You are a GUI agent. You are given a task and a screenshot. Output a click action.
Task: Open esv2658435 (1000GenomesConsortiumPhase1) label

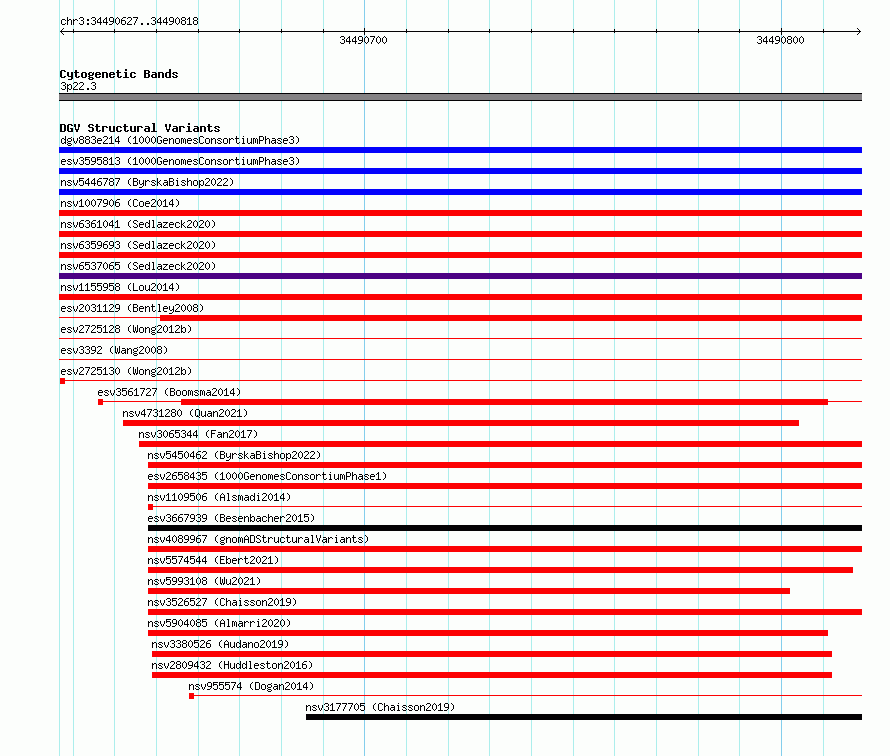click(x=267, y=476)
